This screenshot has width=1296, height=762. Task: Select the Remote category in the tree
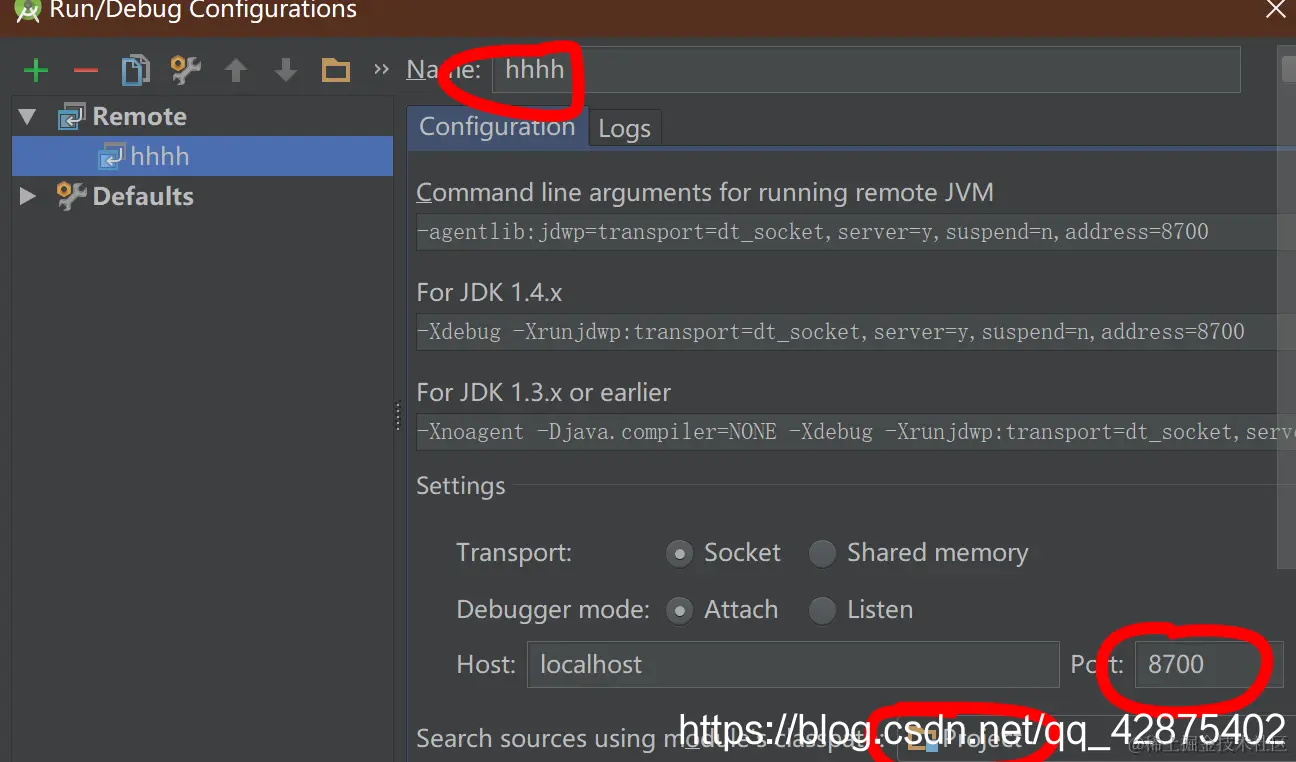click(x=140, y=117)
